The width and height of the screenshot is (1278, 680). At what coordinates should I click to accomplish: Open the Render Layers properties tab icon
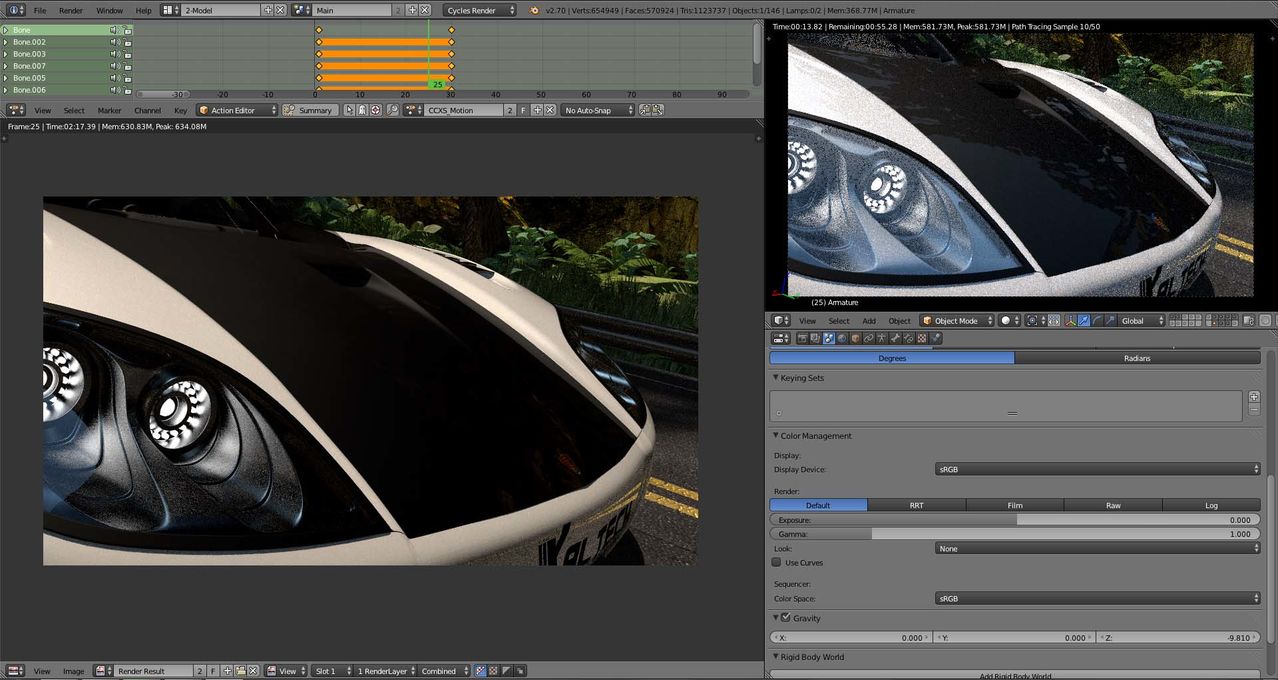click(x=815, y=338)
